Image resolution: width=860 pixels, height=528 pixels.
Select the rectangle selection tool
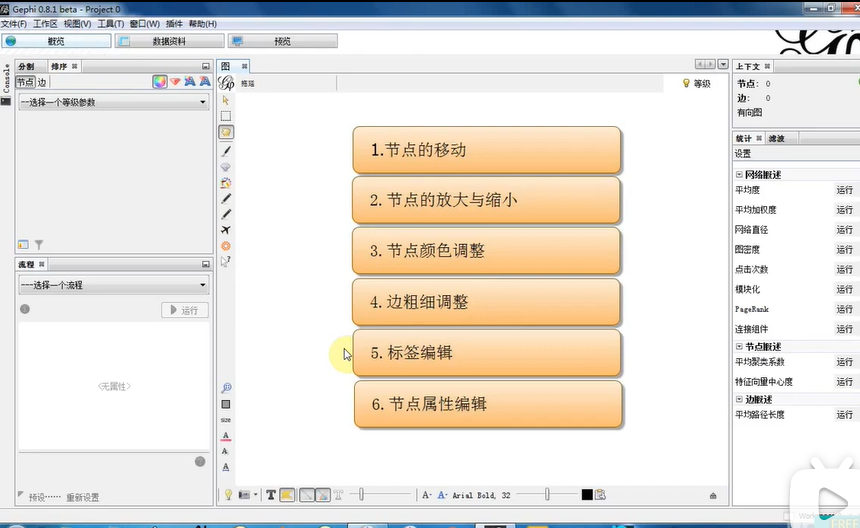point(225,116)
